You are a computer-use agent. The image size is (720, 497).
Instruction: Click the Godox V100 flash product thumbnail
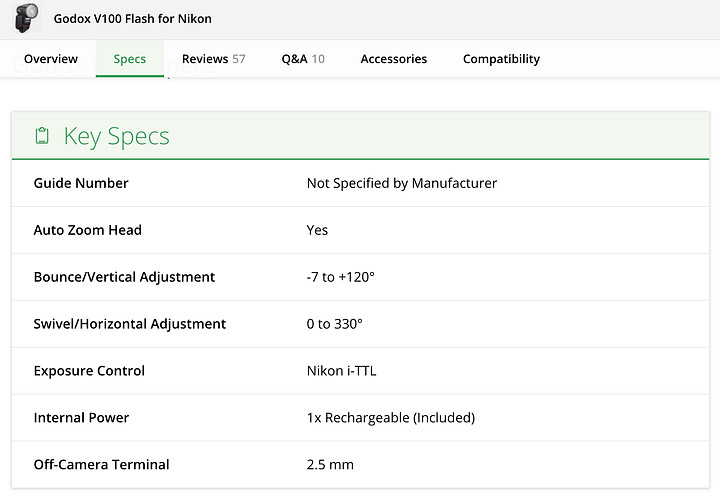coord(27,18)
